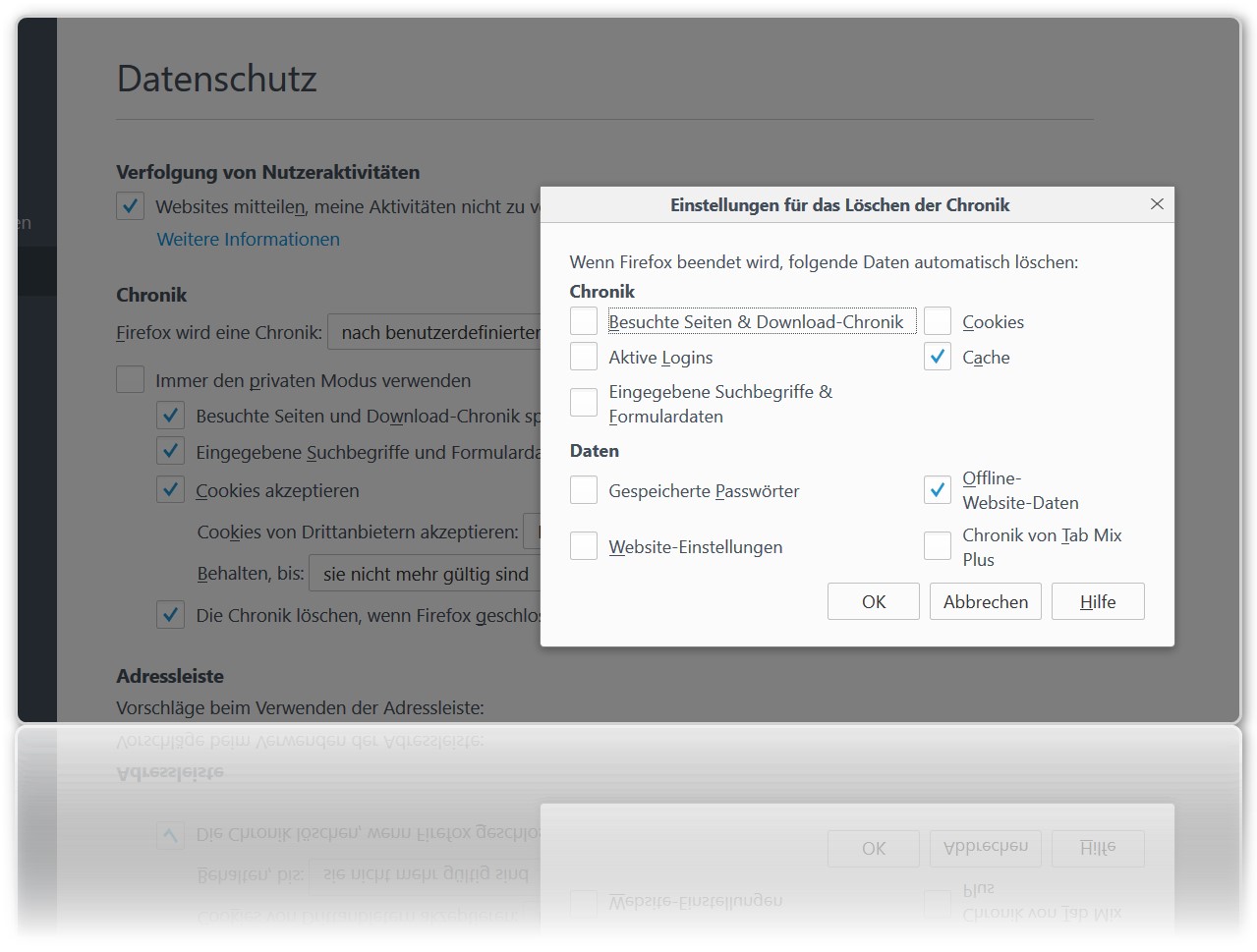Enable Eingegebene Suchbegriffe & Formulardaten checkbox
Image resolution: width=1257 pixels, height=952 pixels.
pos(584,403)
